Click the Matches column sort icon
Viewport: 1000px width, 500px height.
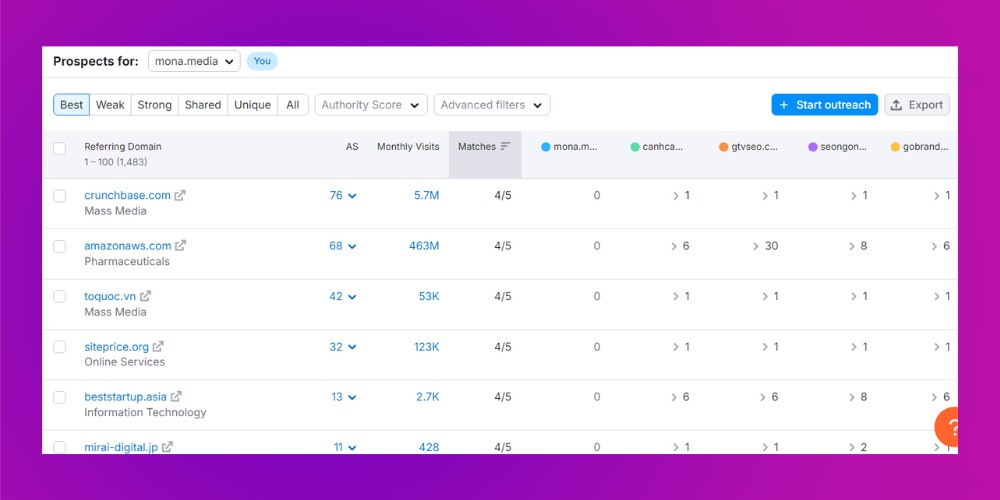click(x=505, y=146)
